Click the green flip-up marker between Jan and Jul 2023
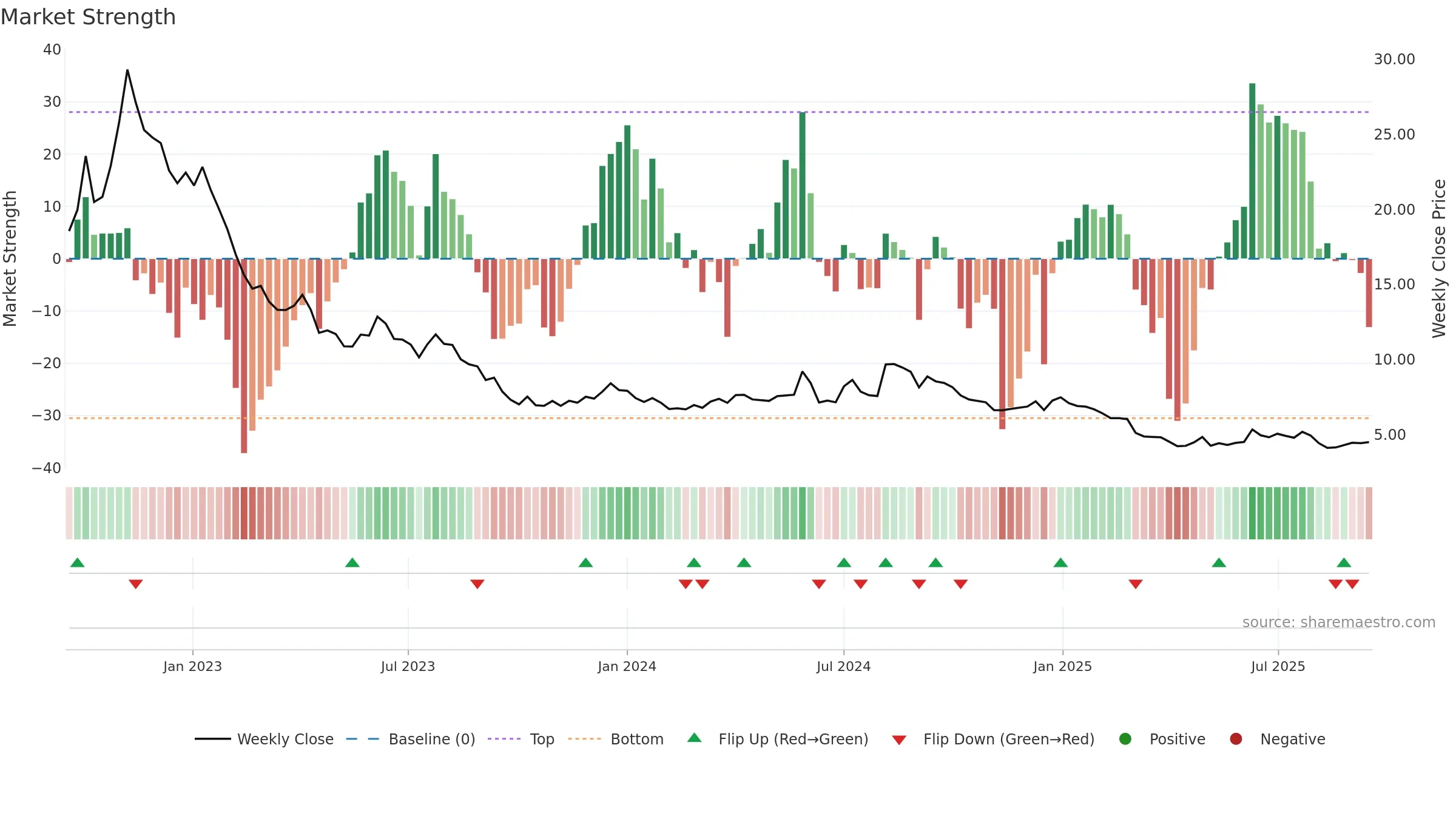 [352, 562]
